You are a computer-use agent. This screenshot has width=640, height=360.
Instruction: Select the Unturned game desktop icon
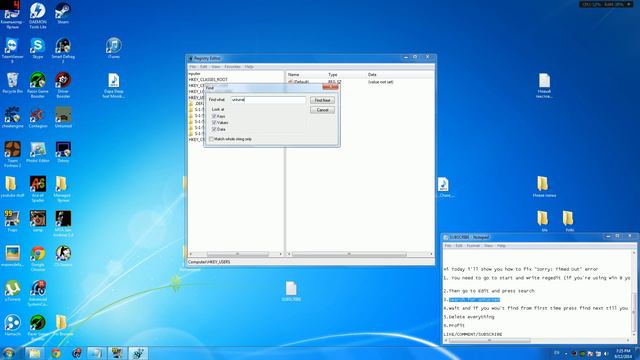pos(63,118)
